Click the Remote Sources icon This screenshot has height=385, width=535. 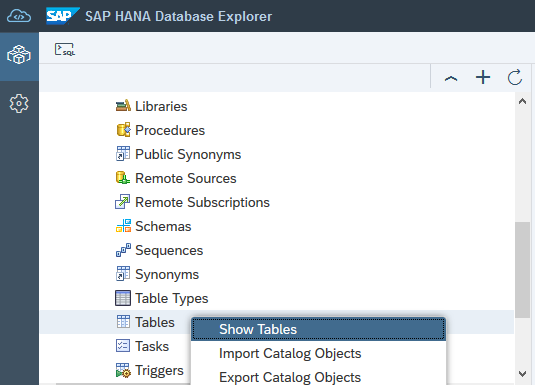pyautogui.click(x=123, y=178)
